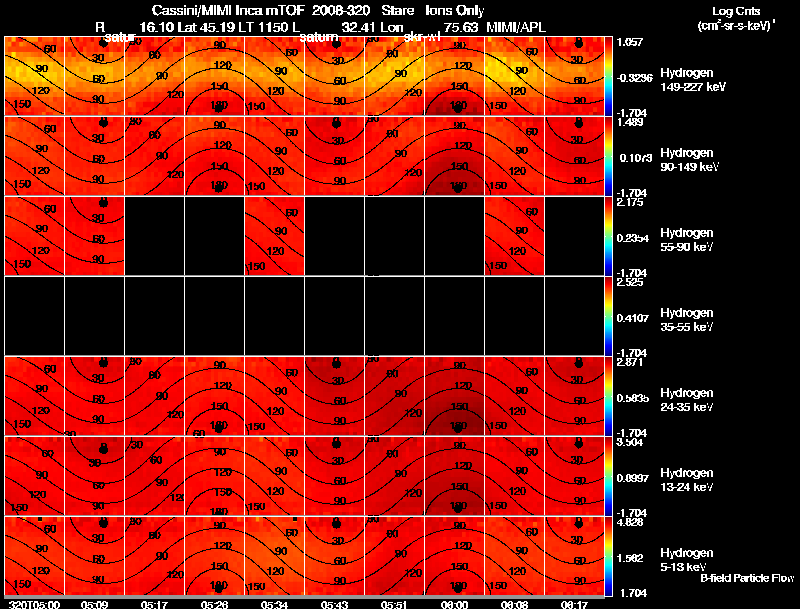Open the 55-90 keV panel in the 05:34 column
800x609 pixels.
coord(274,236)
